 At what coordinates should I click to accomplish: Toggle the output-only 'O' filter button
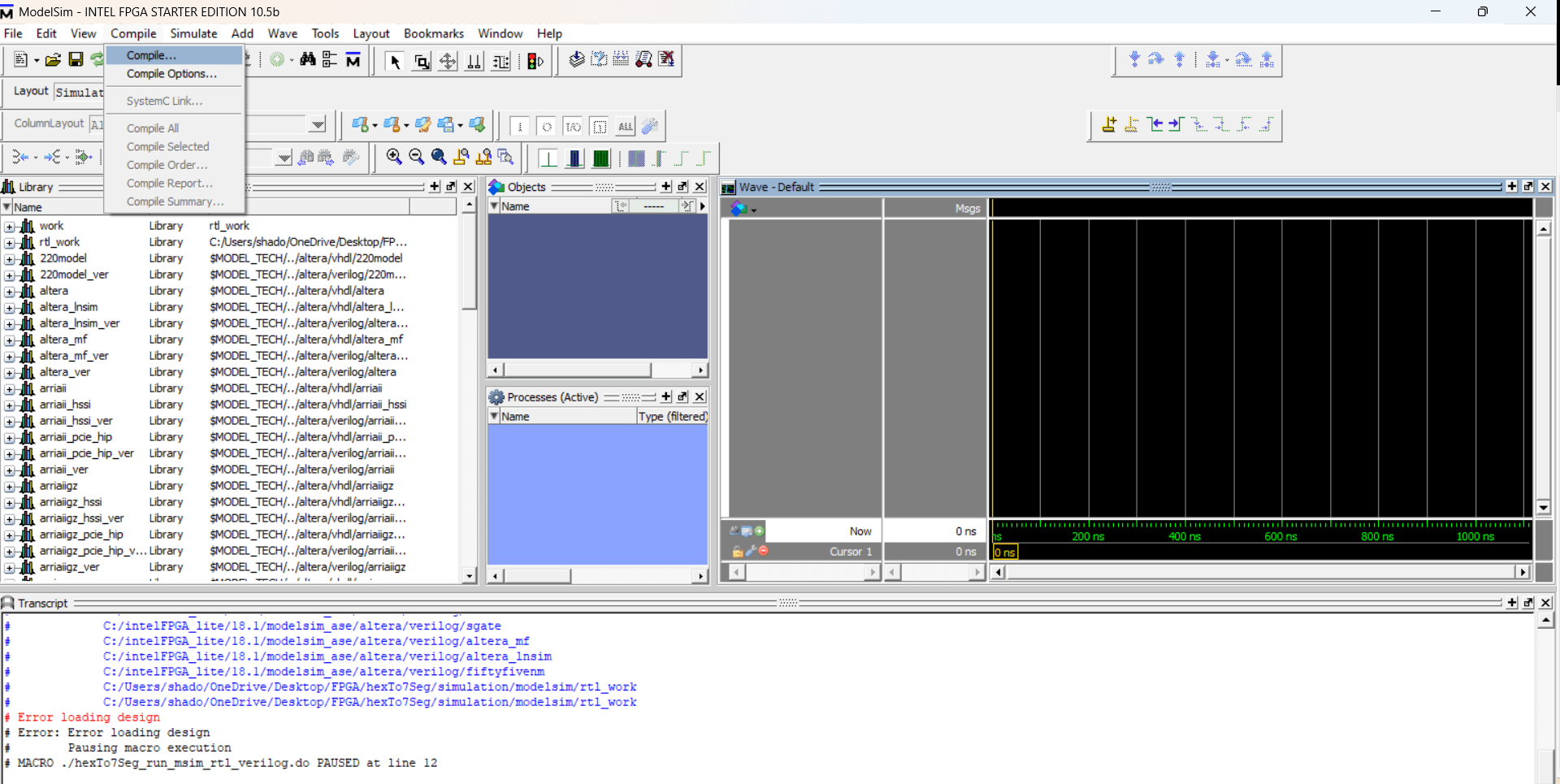click(547, 127)
